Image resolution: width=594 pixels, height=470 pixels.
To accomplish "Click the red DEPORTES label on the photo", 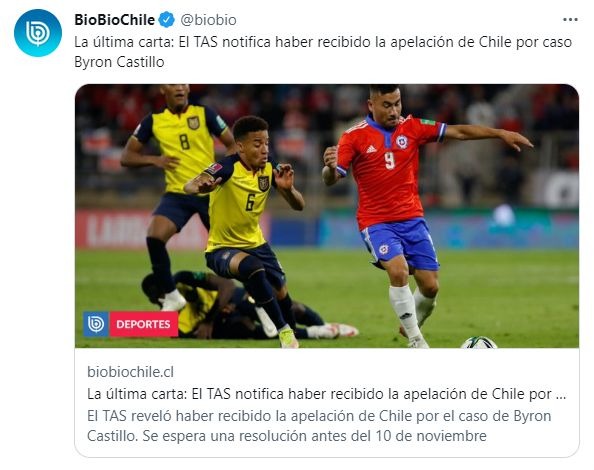I will coord(143,324).
